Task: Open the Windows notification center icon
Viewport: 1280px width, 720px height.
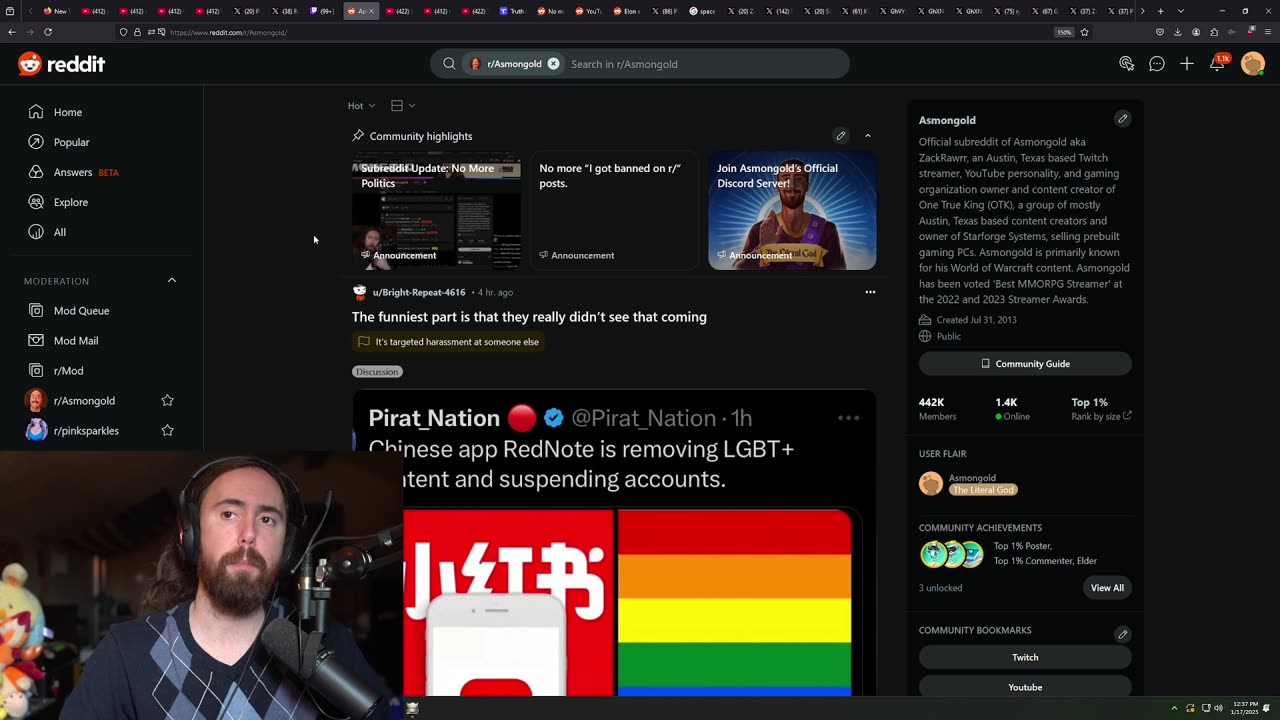Action: 1267,708
